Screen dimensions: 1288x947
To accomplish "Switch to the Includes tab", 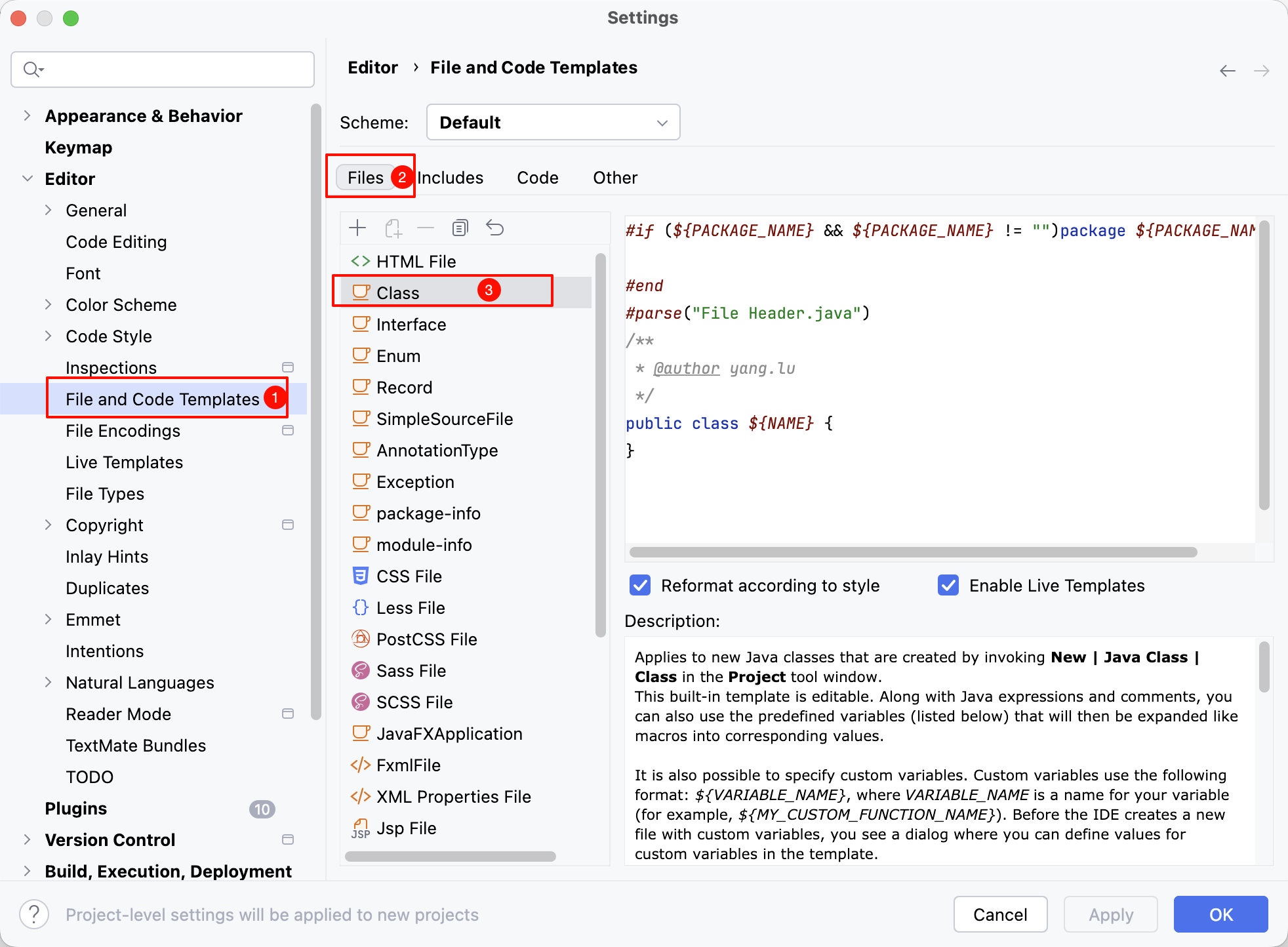I will click(450, 178).
